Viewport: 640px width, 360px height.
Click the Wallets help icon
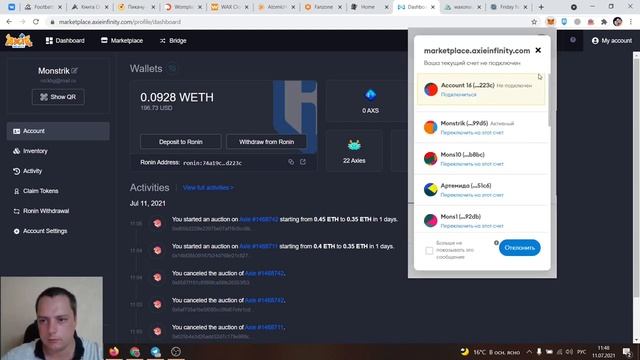(x=172, y=69)
